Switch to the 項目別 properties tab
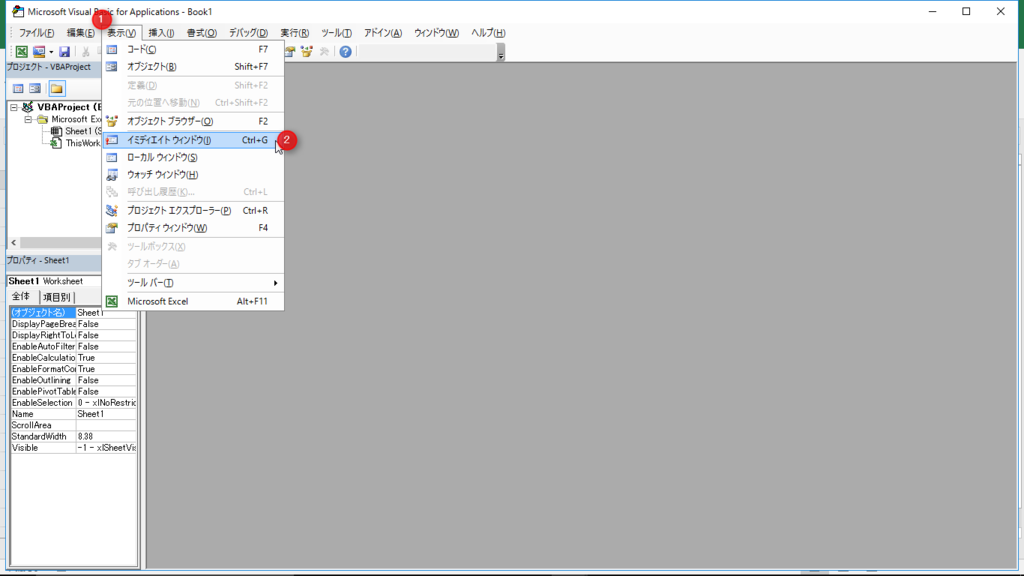The height and width of the screenshot is (576, 1024). (56, 296)
